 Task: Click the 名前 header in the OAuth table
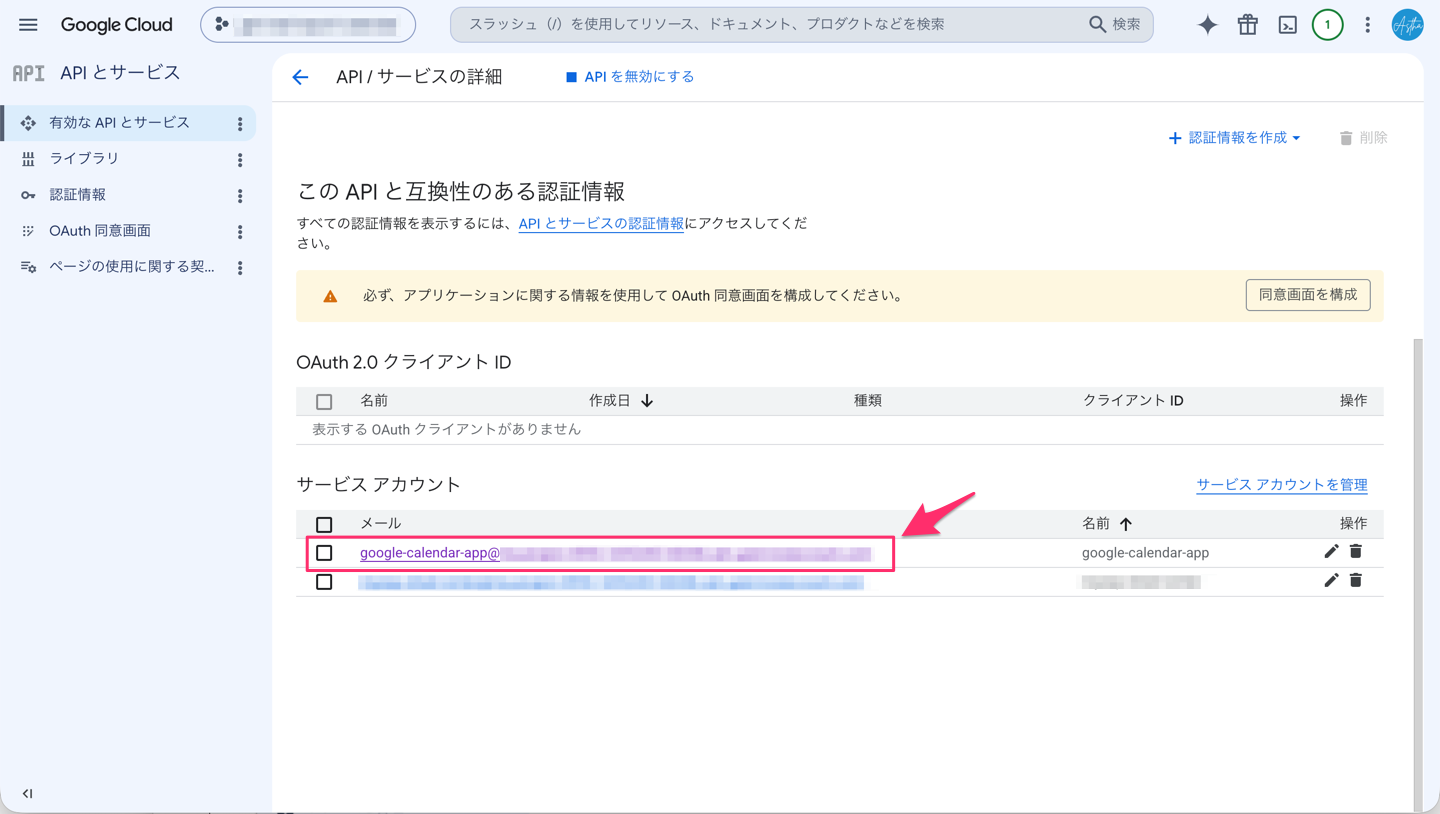tap(374, 401)
